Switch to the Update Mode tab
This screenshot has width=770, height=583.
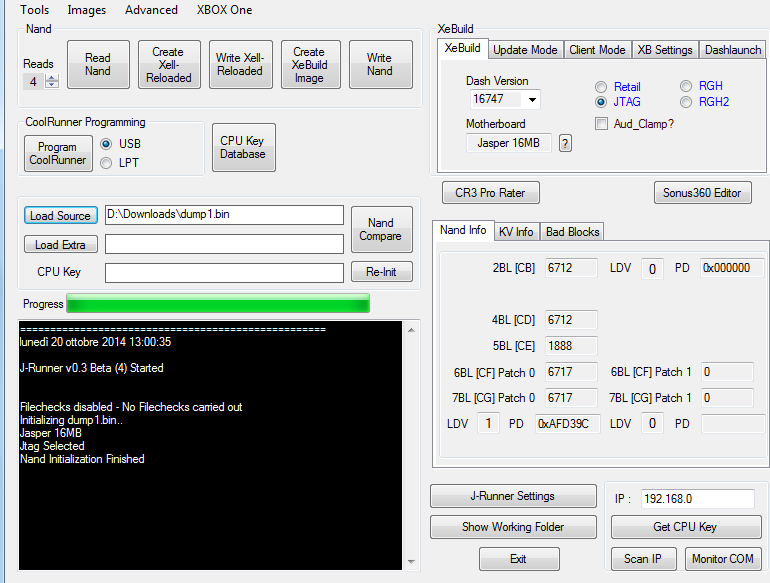point(525,50)
